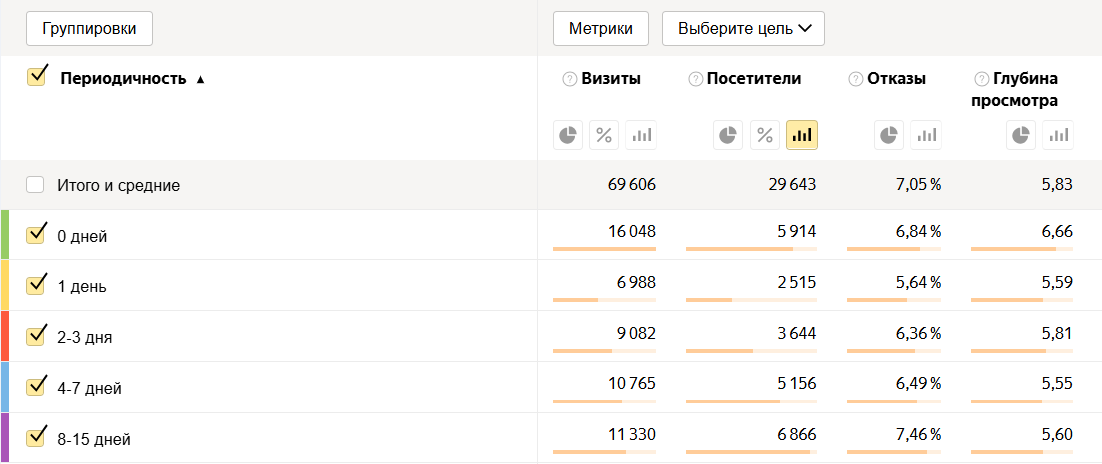This screenshot has height=464, width=1102.
Task: Open the Метрики button
Action: click(601, 29)
